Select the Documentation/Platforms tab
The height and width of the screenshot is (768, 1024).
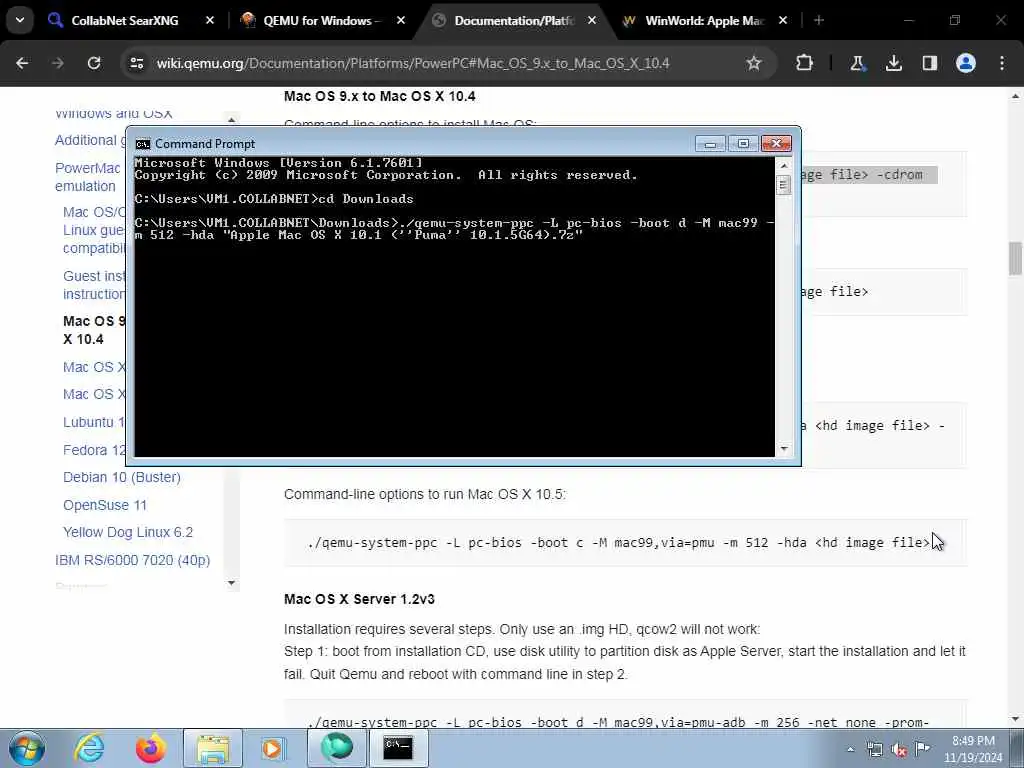514,21
